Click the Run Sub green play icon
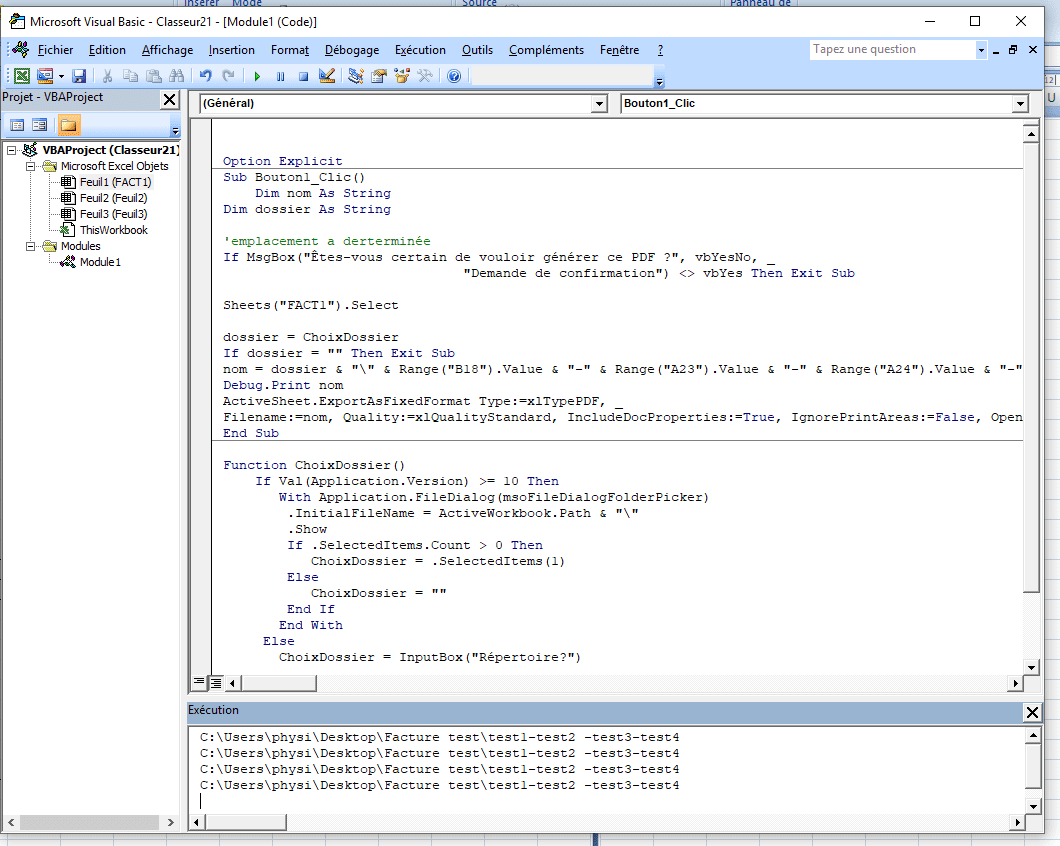Image resolution: width=1060 pixels, height=846 pixels. pyautogui.click(x=257, y=76)
